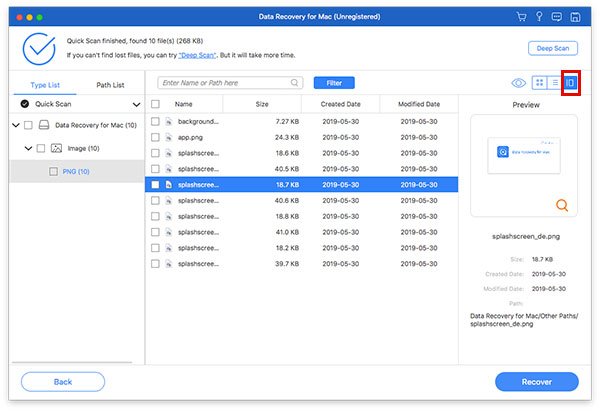Check the background file checkbox
600x411 pixels.
(x=155, y=122)
